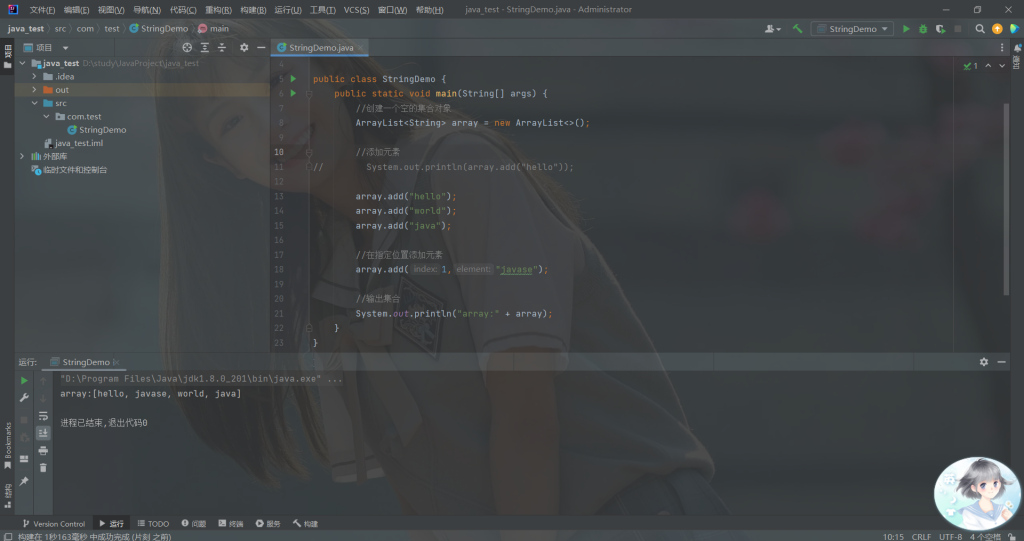Expand the out folder in project tree
Image resolution: width=1024 pixels, height=541 pixels.
coord(35,90)
